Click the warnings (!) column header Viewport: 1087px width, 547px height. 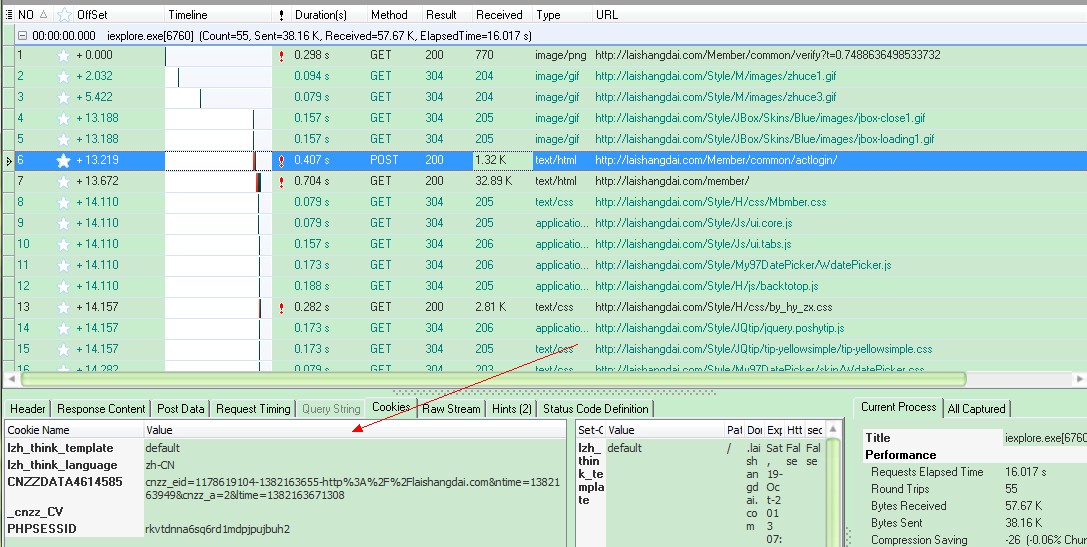pos(281,15)
